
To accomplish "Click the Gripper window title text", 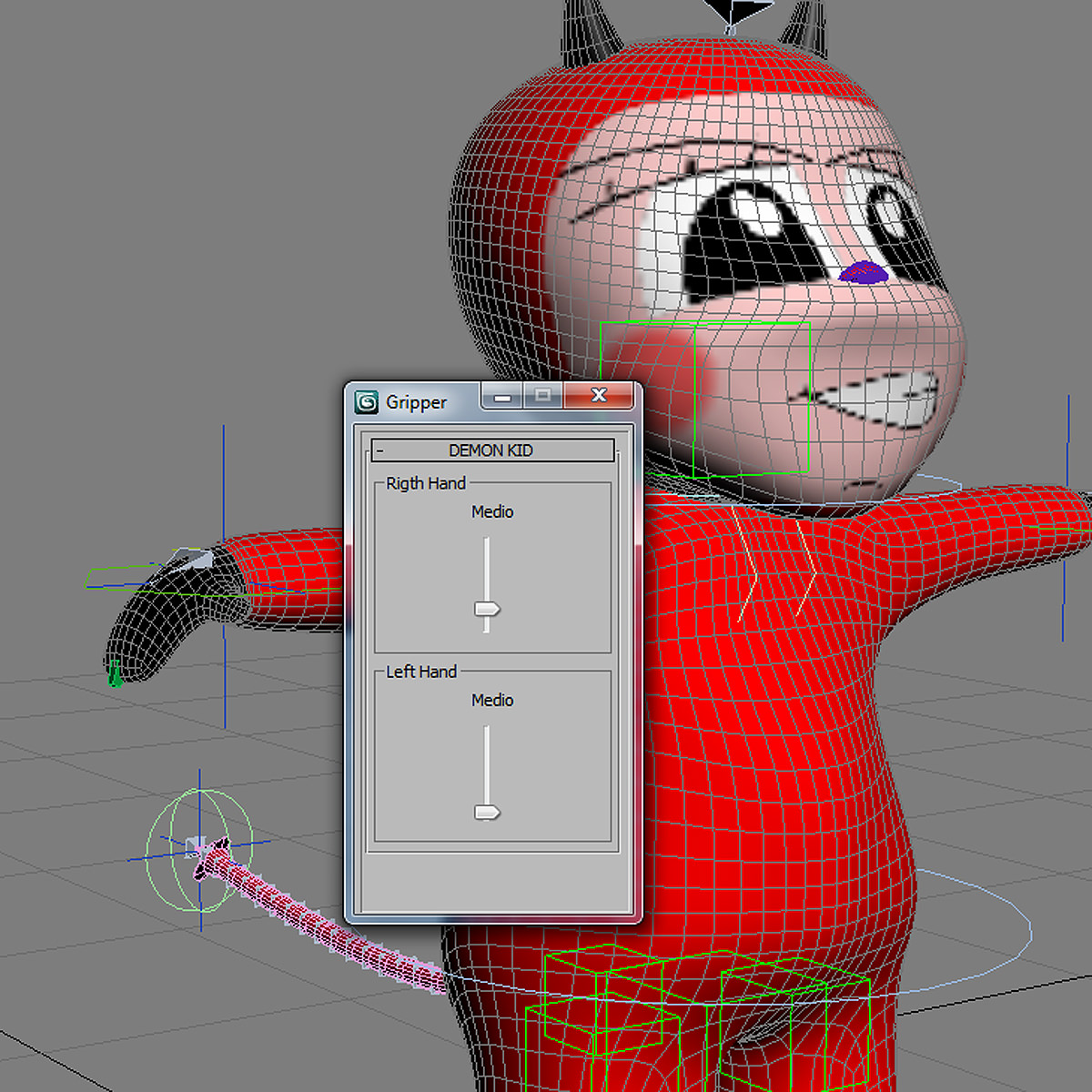I will coord(416,402).
